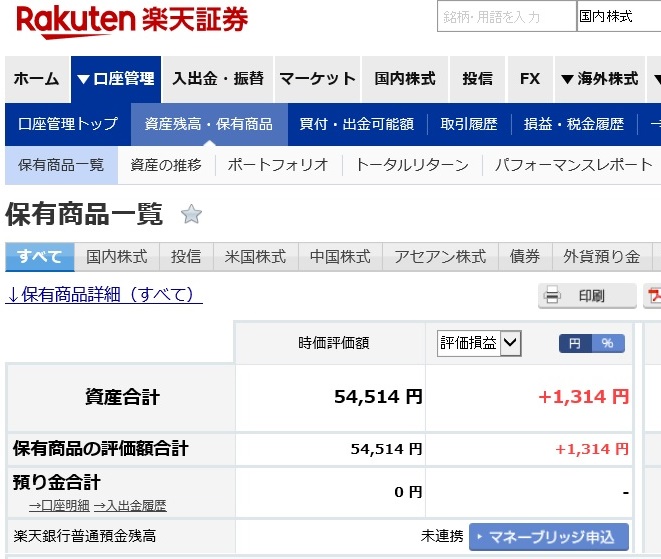Screen dimensions: 661x559
Task: Expand the 海外株式 menu
Action: pyautogui.click(x=600, y=79)
